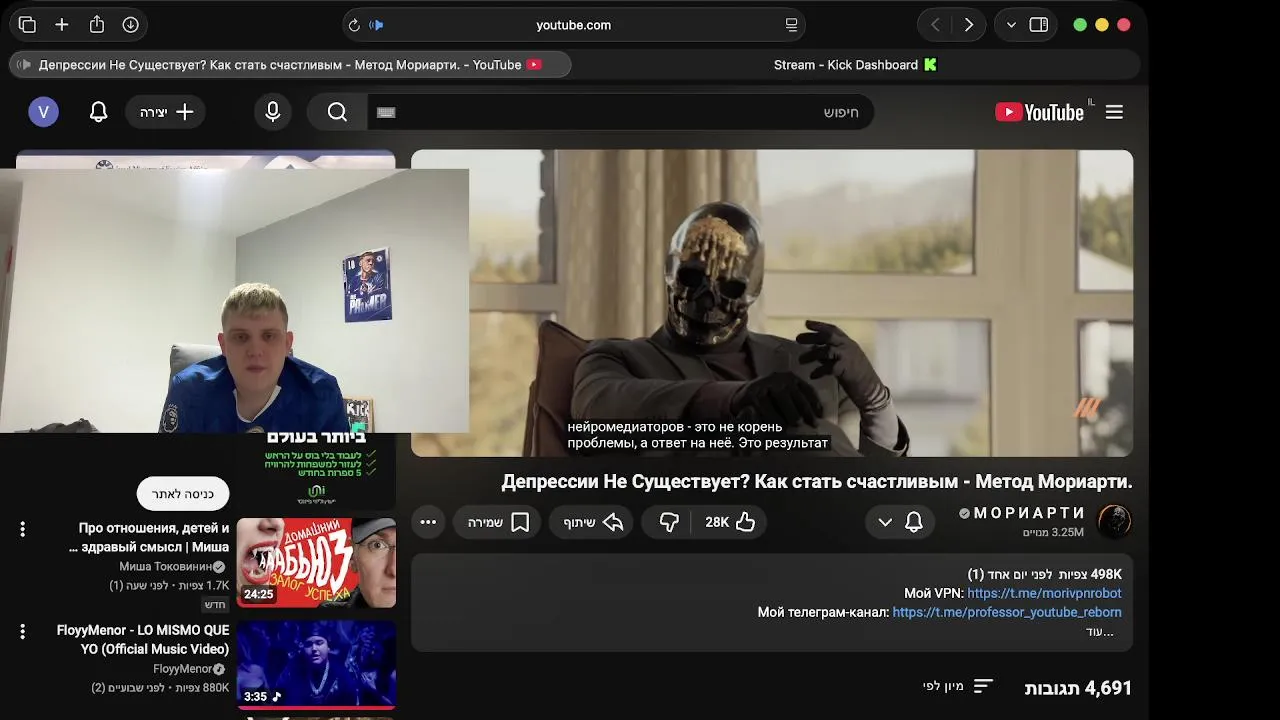Open options for FloyyMenor video
This screenshot has height=720, width=1280.
coord(22,631)
